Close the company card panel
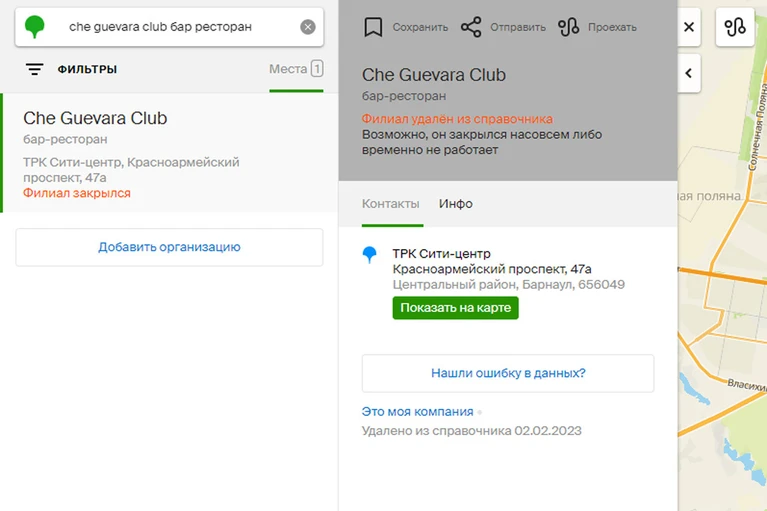Image resolution: width=767 pixels, height=511 pixels. point(689,27)
